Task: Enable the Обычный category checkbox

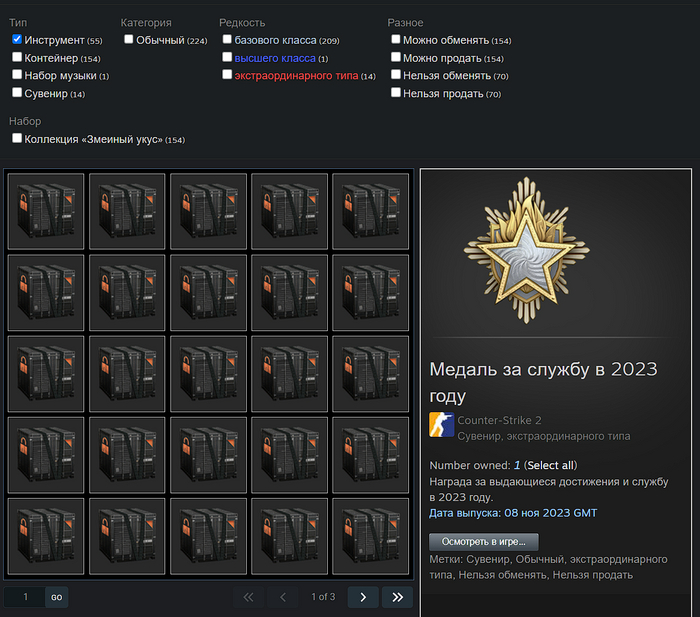Action: click(x=129, y=39)
